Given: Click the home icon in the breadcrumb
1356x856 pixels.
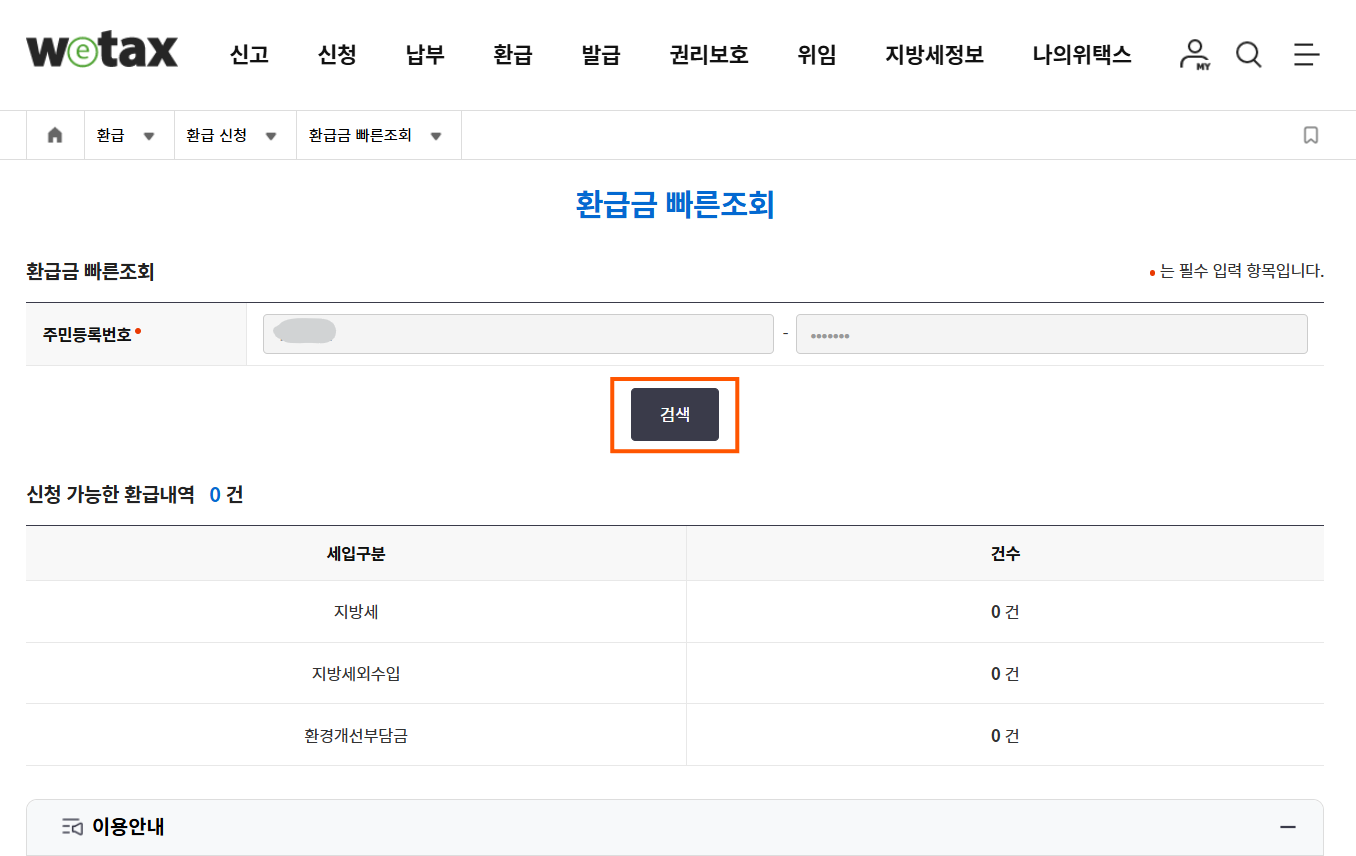Looking at the screenshot, I should click(x=55, y=134).
